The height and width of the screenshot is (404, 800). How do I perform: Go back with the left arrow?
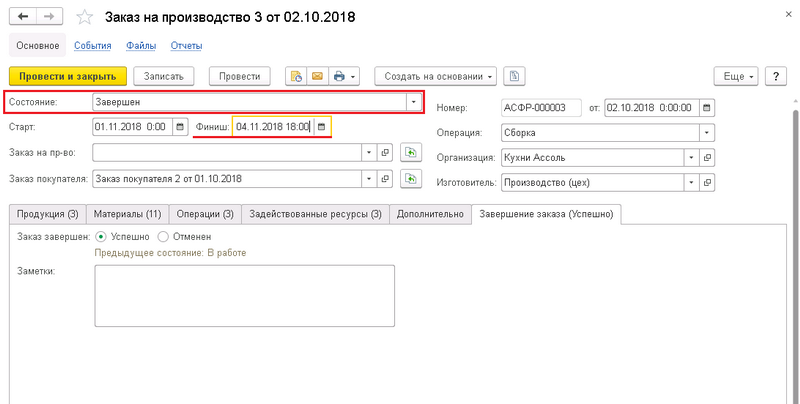(x=24, y=17)
